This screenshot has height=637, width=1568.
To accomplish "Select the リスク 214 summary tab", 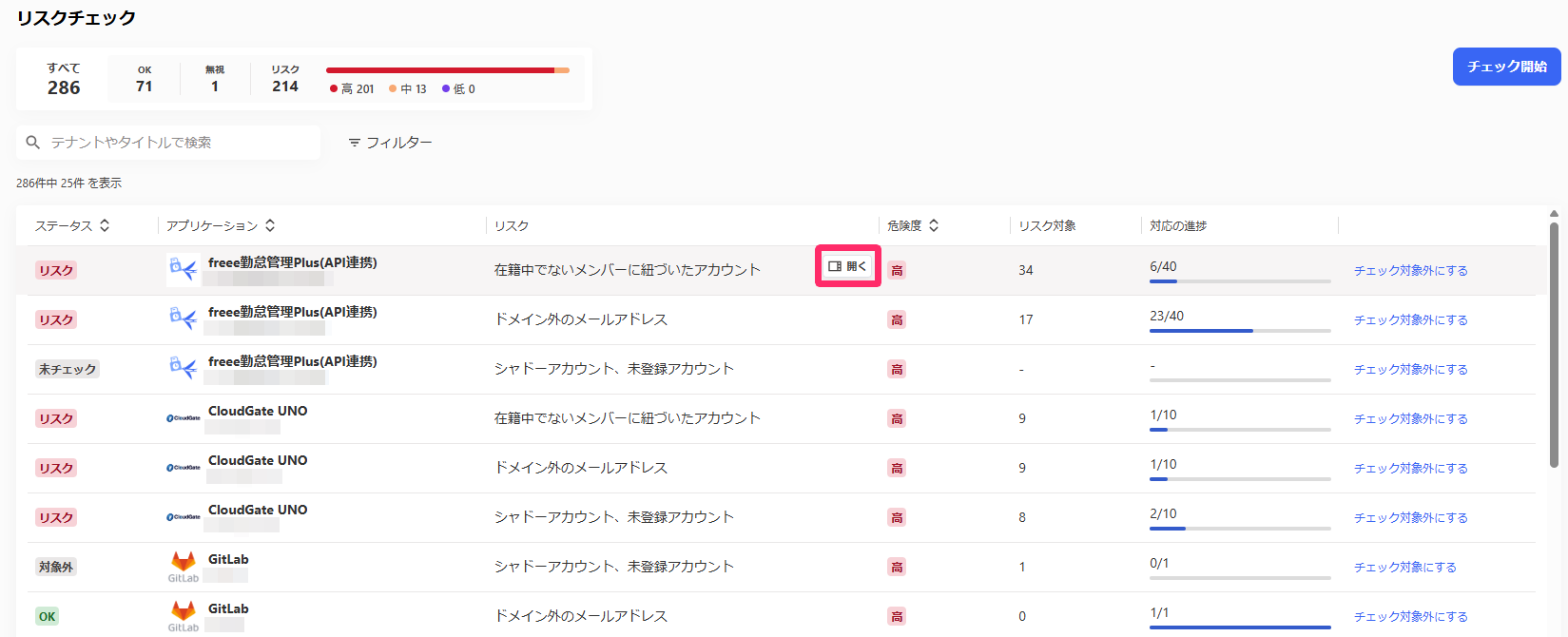I will [285, 79].
